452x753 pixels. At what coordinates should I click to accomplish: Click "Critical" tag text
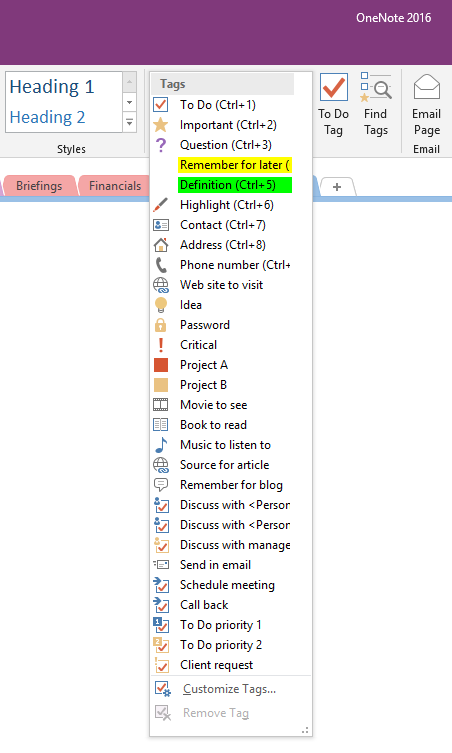(198, 345)
